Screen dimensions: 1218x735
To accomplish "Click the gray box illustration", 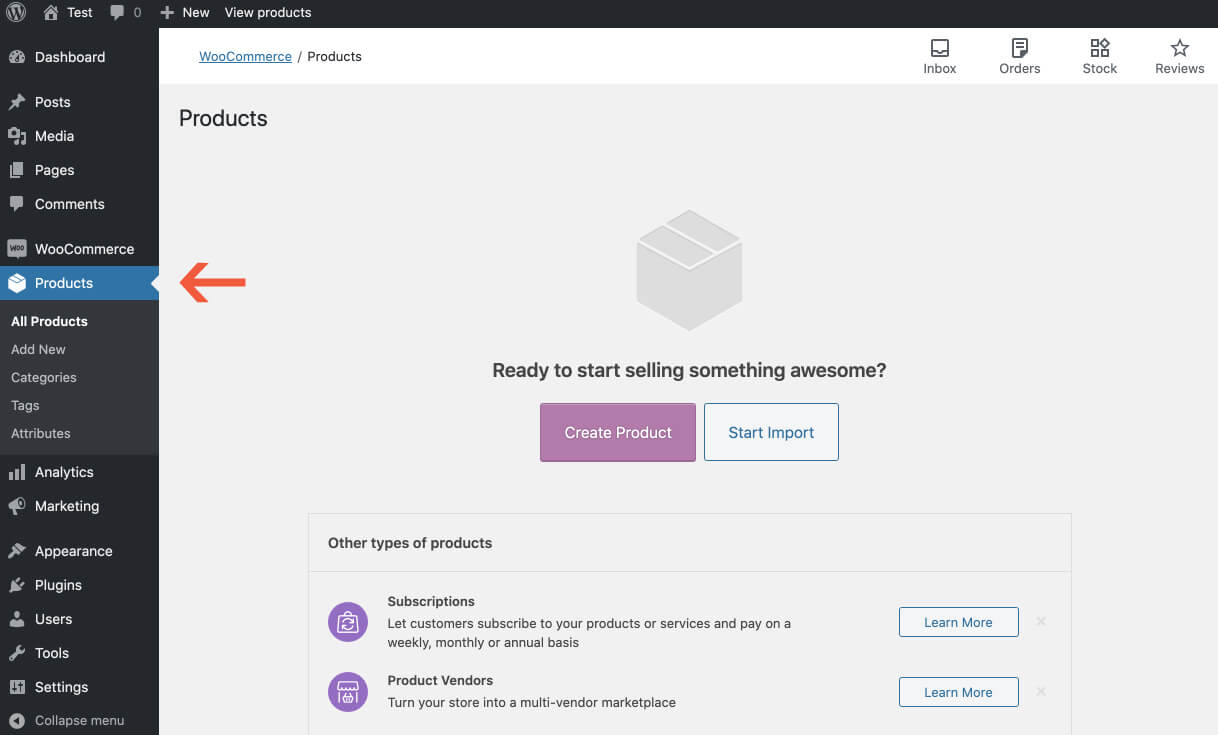I will click(689, 270).
